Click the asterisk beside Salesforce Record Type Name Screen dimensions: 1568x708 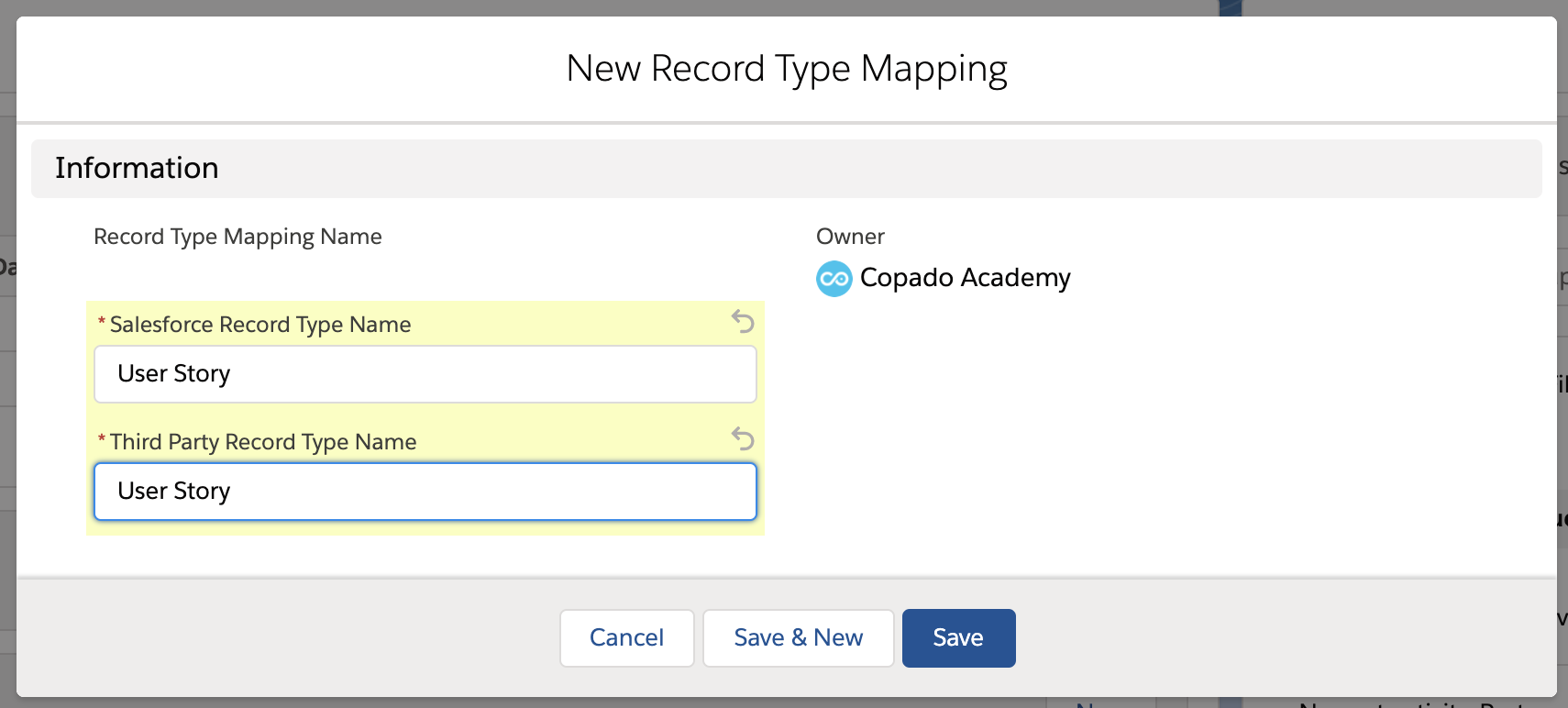[102, 323]
